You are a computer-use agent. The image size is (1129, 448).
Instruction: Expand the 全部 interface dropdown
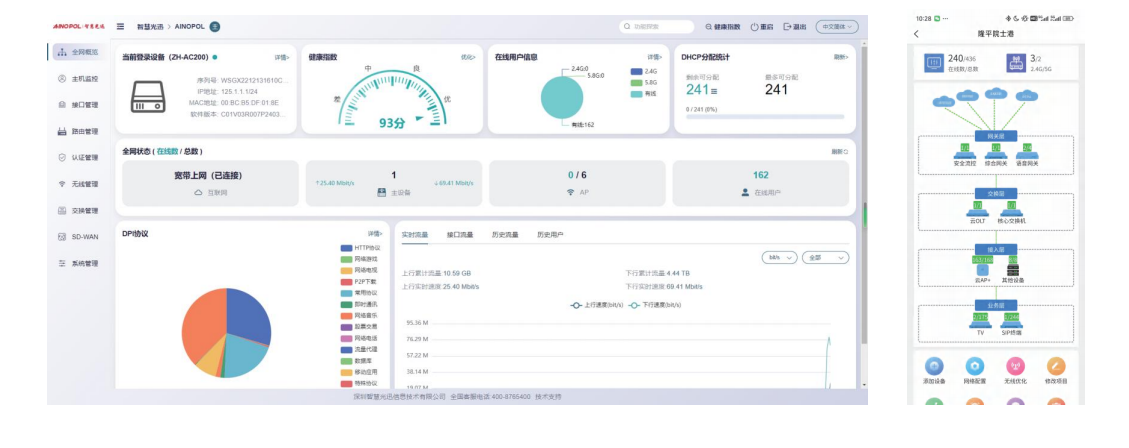(x=825, y=257)
